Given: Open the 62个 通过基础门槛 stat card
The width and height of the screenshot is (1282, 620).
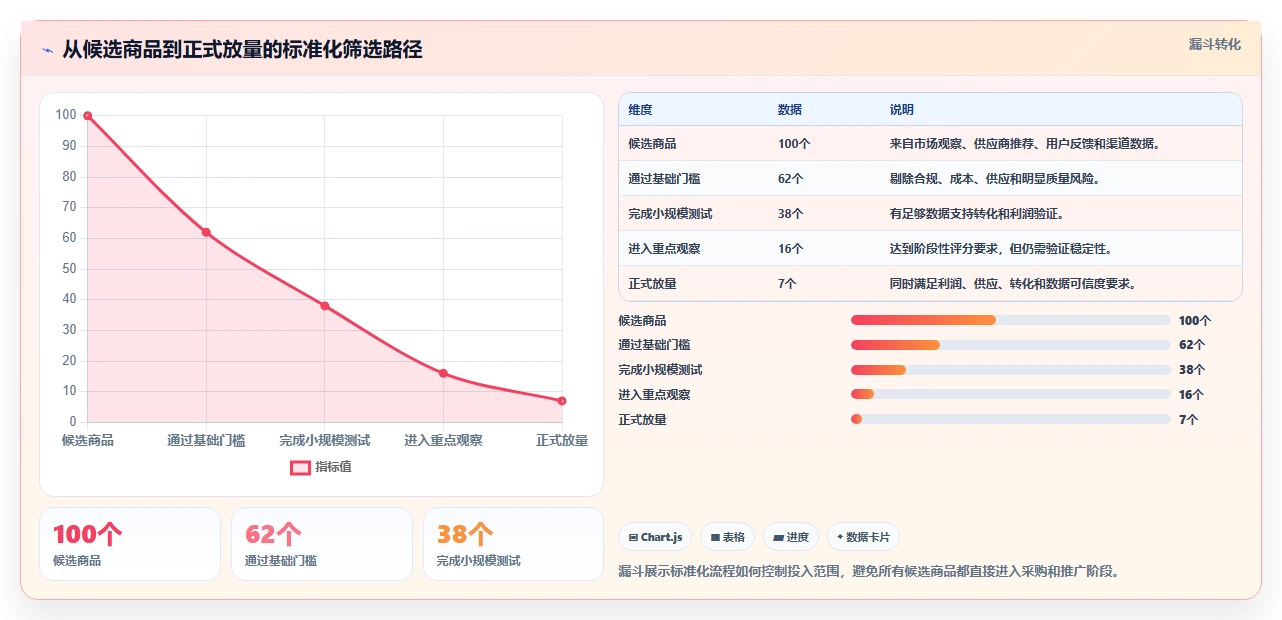Looking at the screenshot, I should [x=322, y=544].
